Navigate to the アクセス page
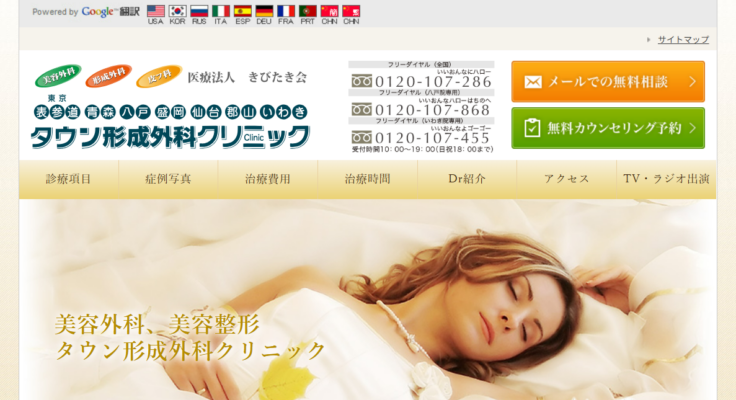The height and width of the screenshot is (400, 736). [x=566, y=179]
